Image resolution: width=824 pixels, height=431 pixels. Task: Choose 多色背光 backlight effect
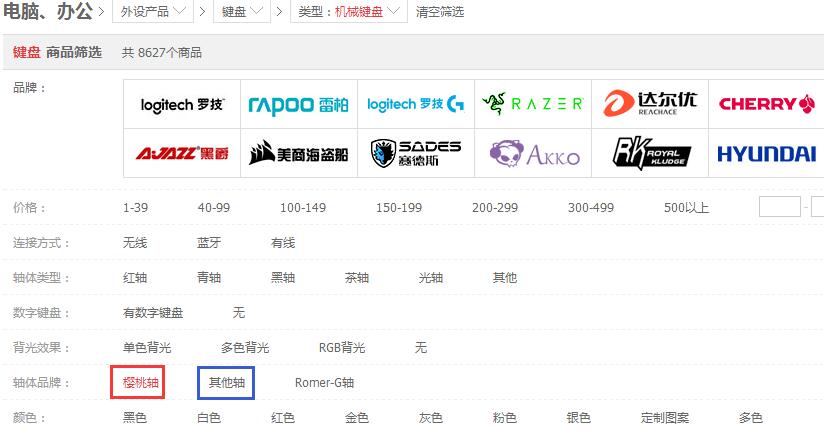coord(245,347)
